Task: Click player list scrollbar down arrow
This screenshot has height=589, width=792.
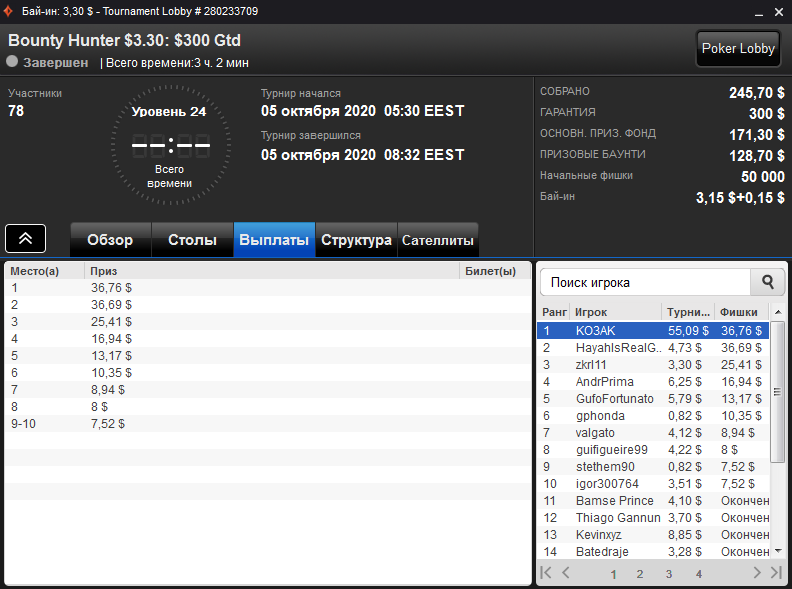Action: point(778,551)
